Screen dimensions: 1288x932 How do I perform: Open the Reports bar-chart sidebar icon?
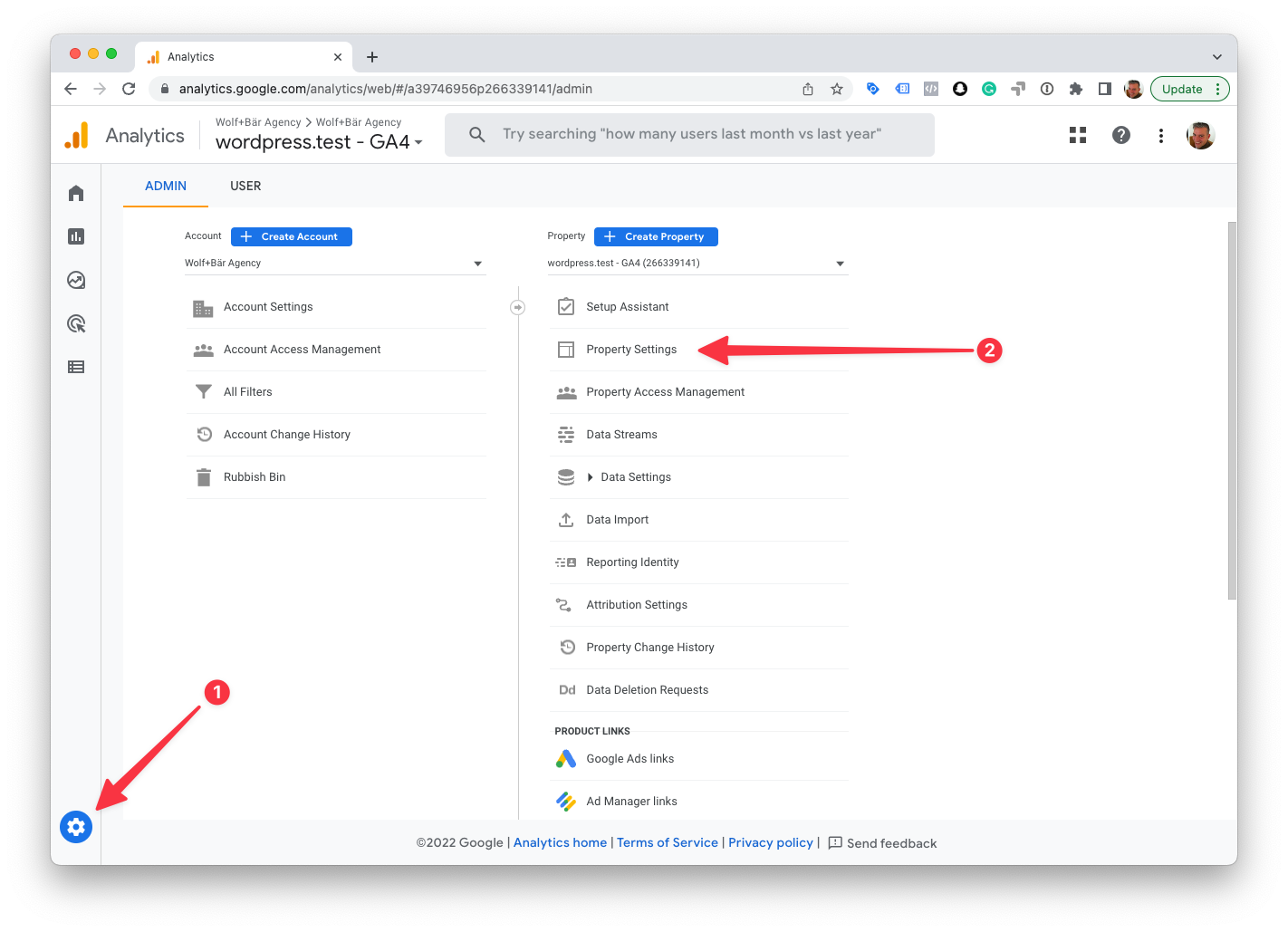coord(76,236)
